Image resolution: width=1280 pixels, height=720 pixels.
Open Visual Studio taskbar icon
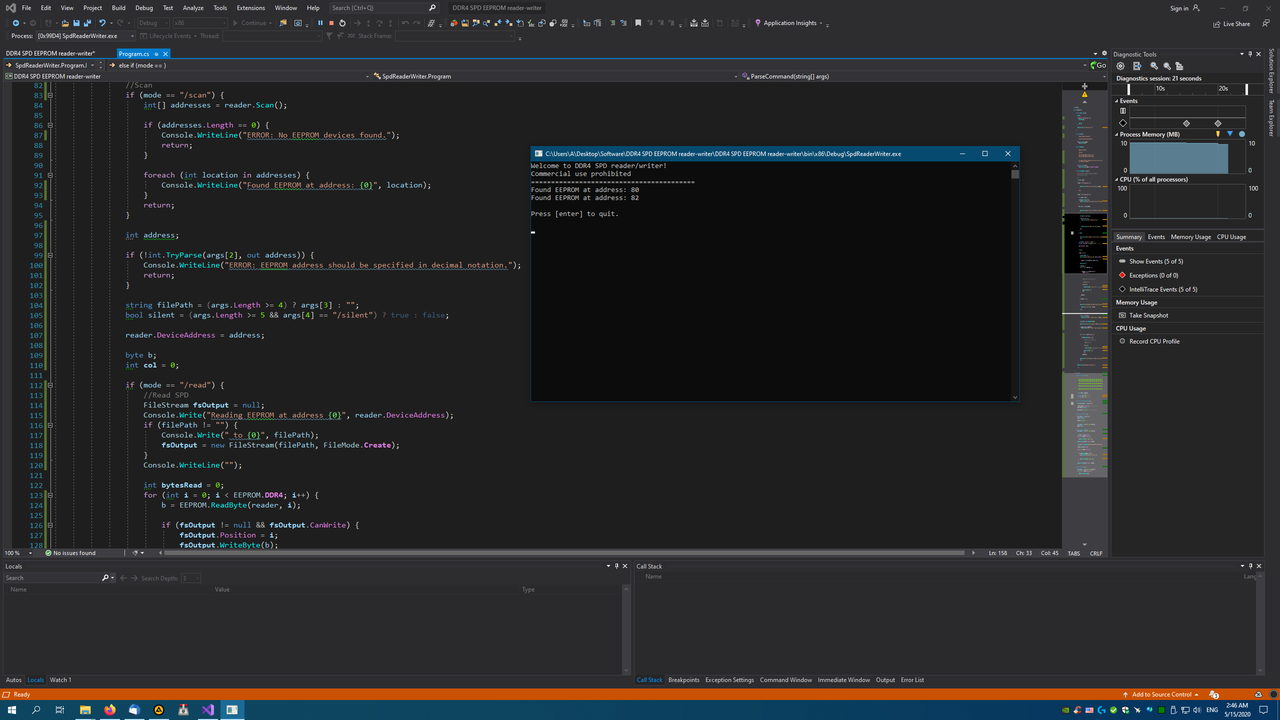click(x=207, y=710)
